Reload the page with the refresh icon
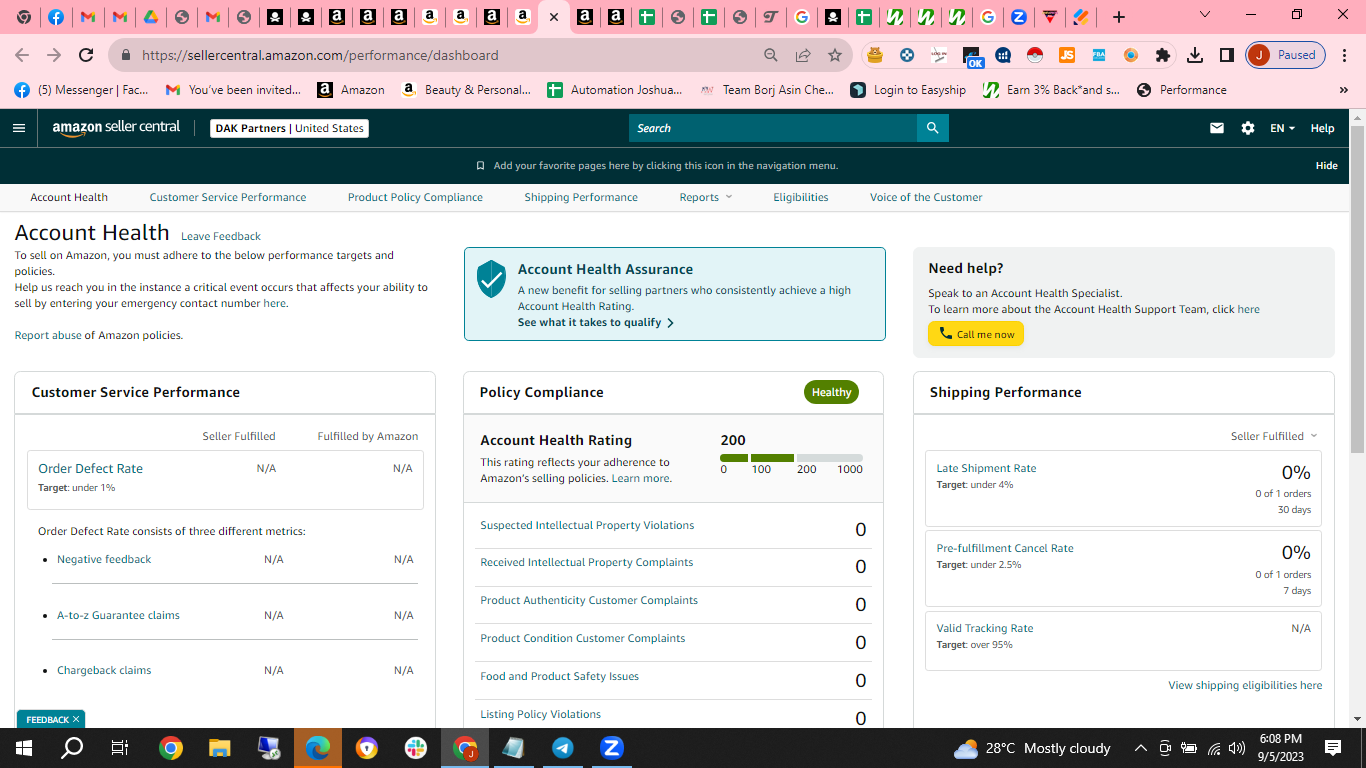Viewport: 1366px width, 768px height. tap(86, 55)
